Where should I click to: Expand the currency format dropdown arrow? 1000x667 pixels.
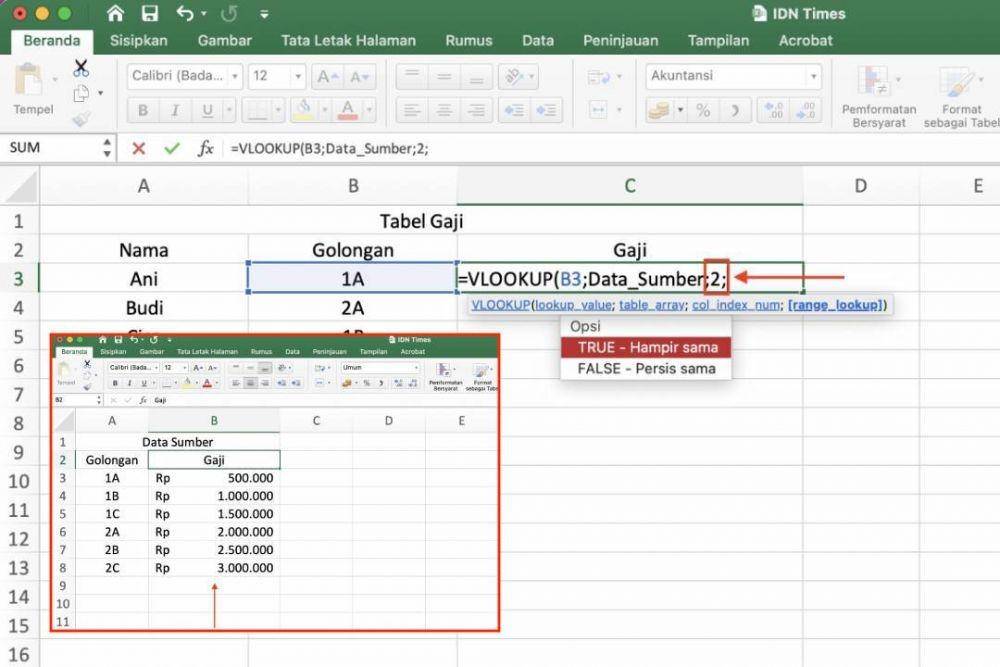[x=680, y=110]
